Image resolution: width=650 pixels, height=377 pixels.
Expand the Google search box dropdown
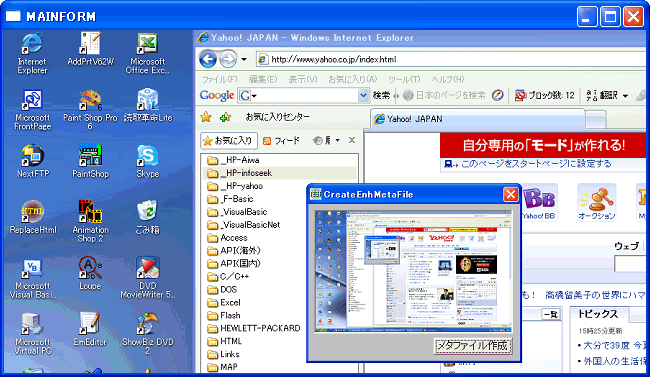click(363, 95)
